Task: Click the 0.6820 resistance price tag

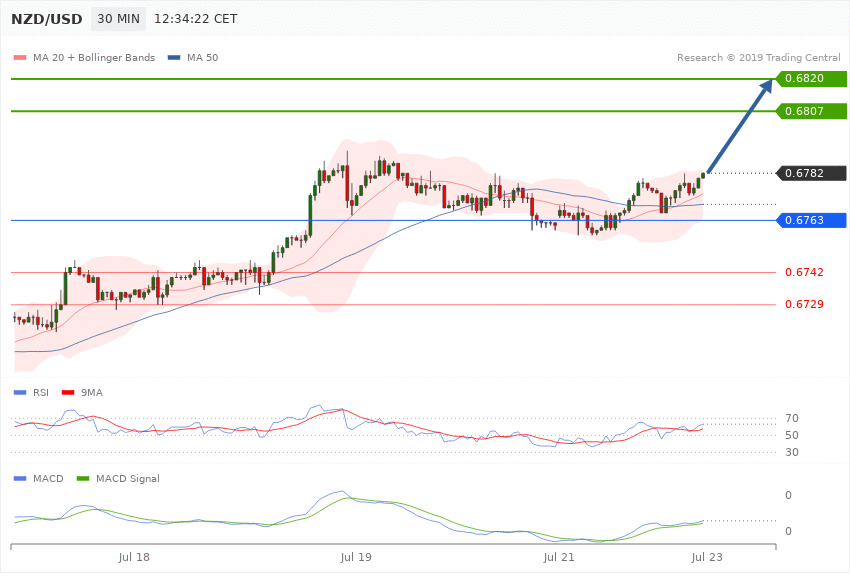Action: [x=812, y=79]
